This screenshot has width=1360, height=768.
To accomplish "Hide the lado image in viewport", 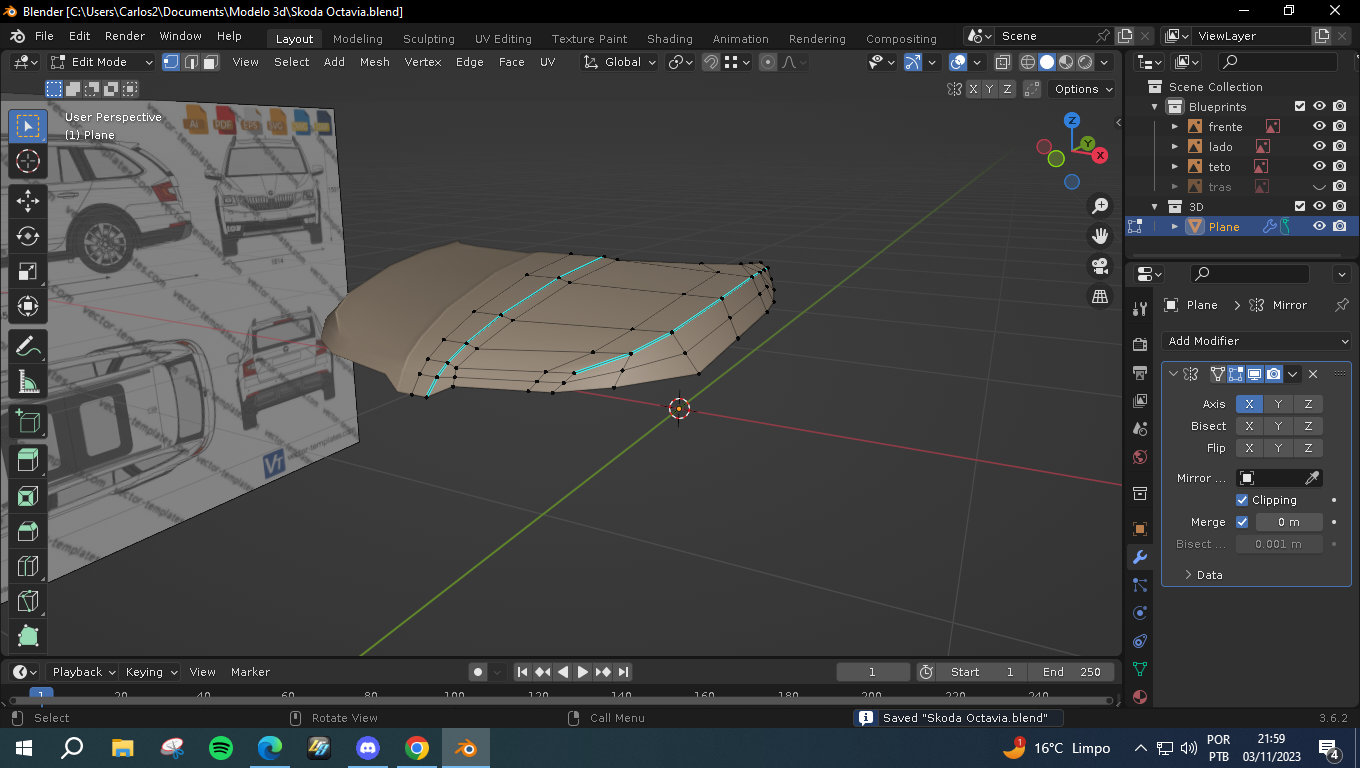I will [1319, 147].
